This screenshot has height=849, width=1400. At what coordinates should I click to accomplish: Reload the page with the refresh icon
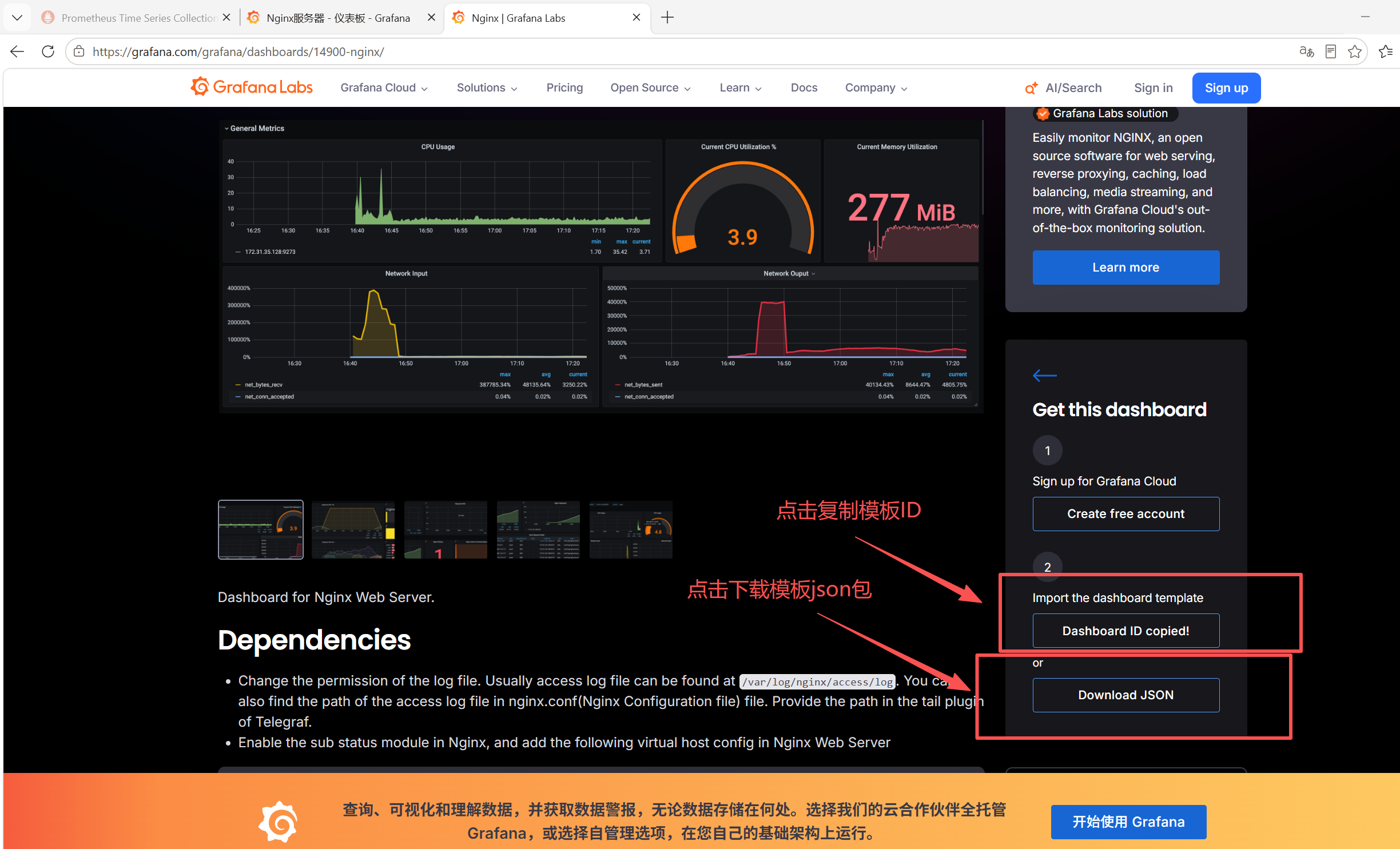(48, 52)
